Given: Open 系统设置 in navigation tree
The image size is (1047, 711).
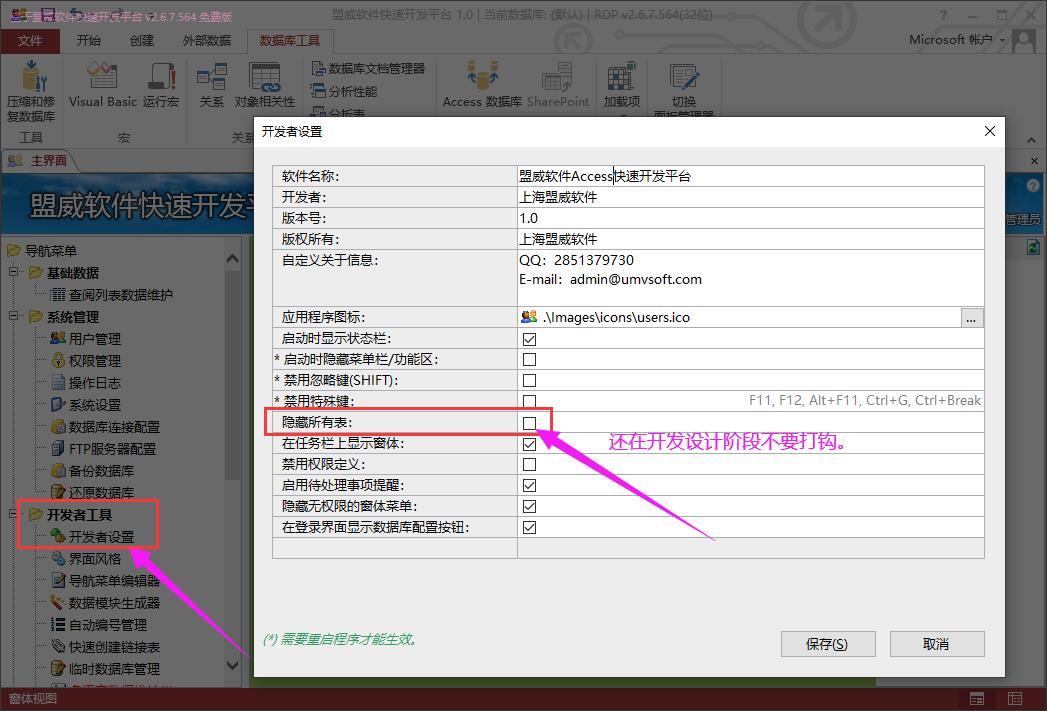Looking at the screenshot, I should pyautogui.click(x=87, y=405).
